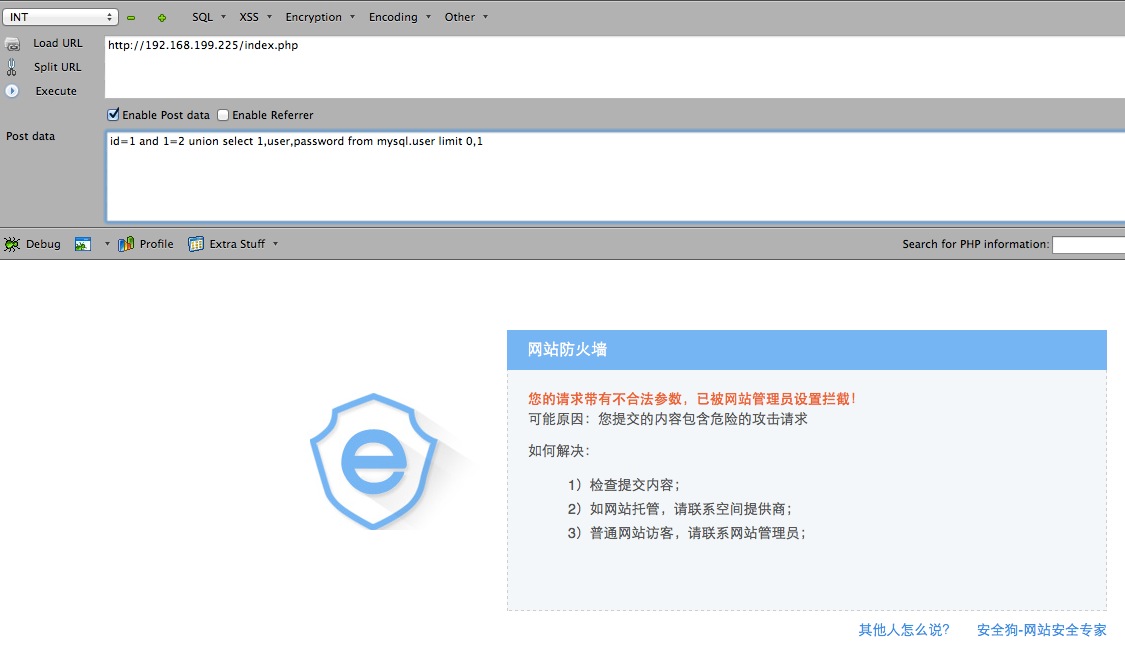Expand the Extra Stuff dropdown arrow

point(275,244)
